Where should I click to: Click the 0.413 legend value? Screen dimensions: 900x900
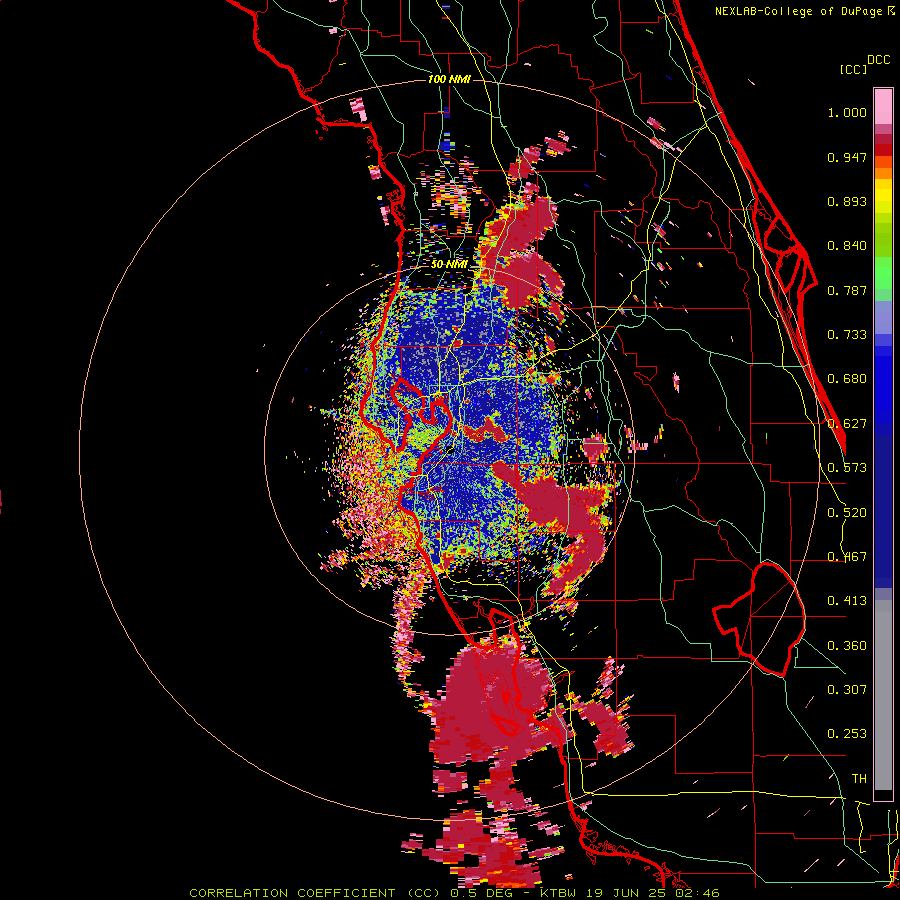847,601
